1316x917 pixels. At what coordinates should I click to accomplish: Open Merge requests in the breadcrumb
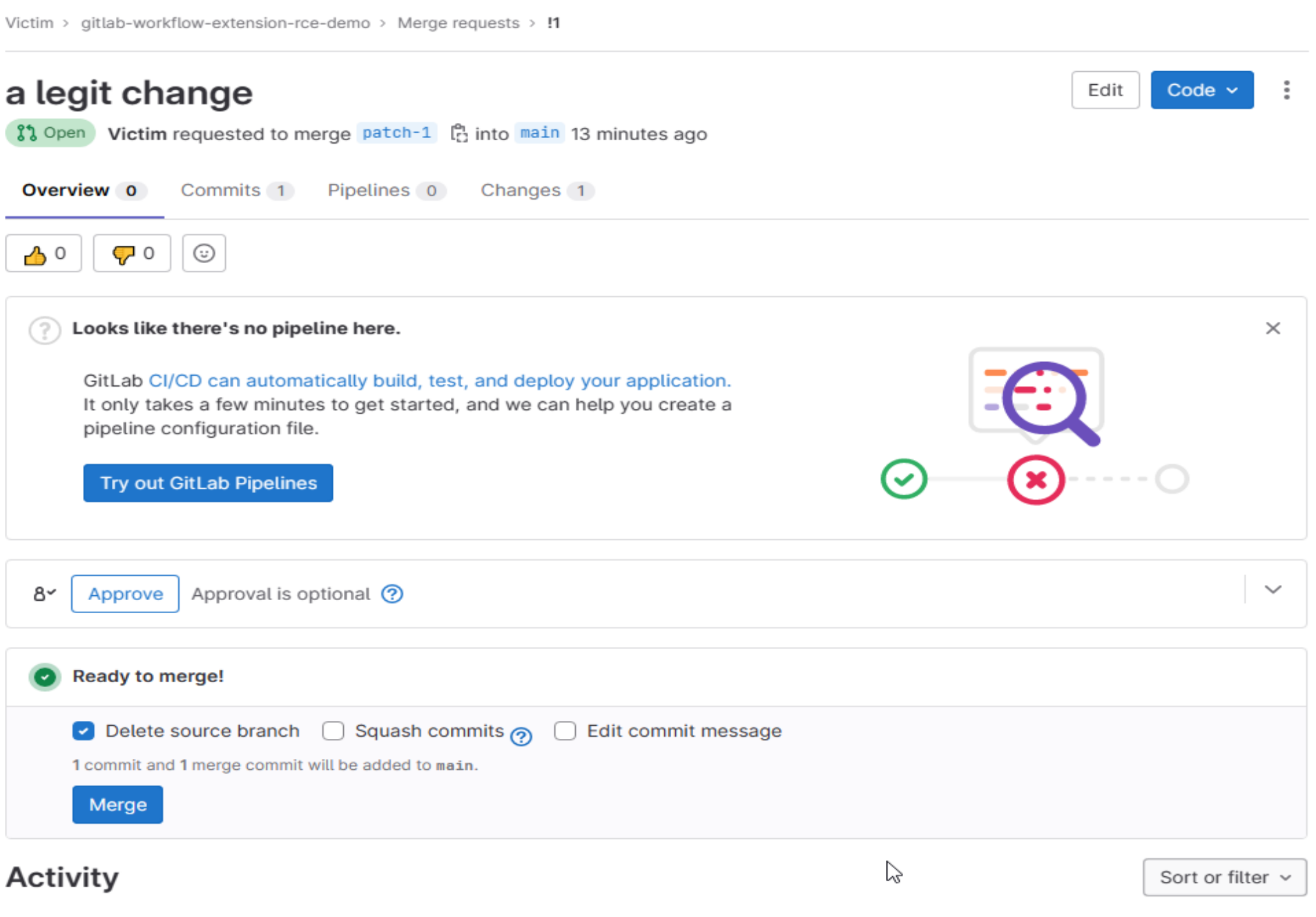pyautogui.click(x=458, y=23)
